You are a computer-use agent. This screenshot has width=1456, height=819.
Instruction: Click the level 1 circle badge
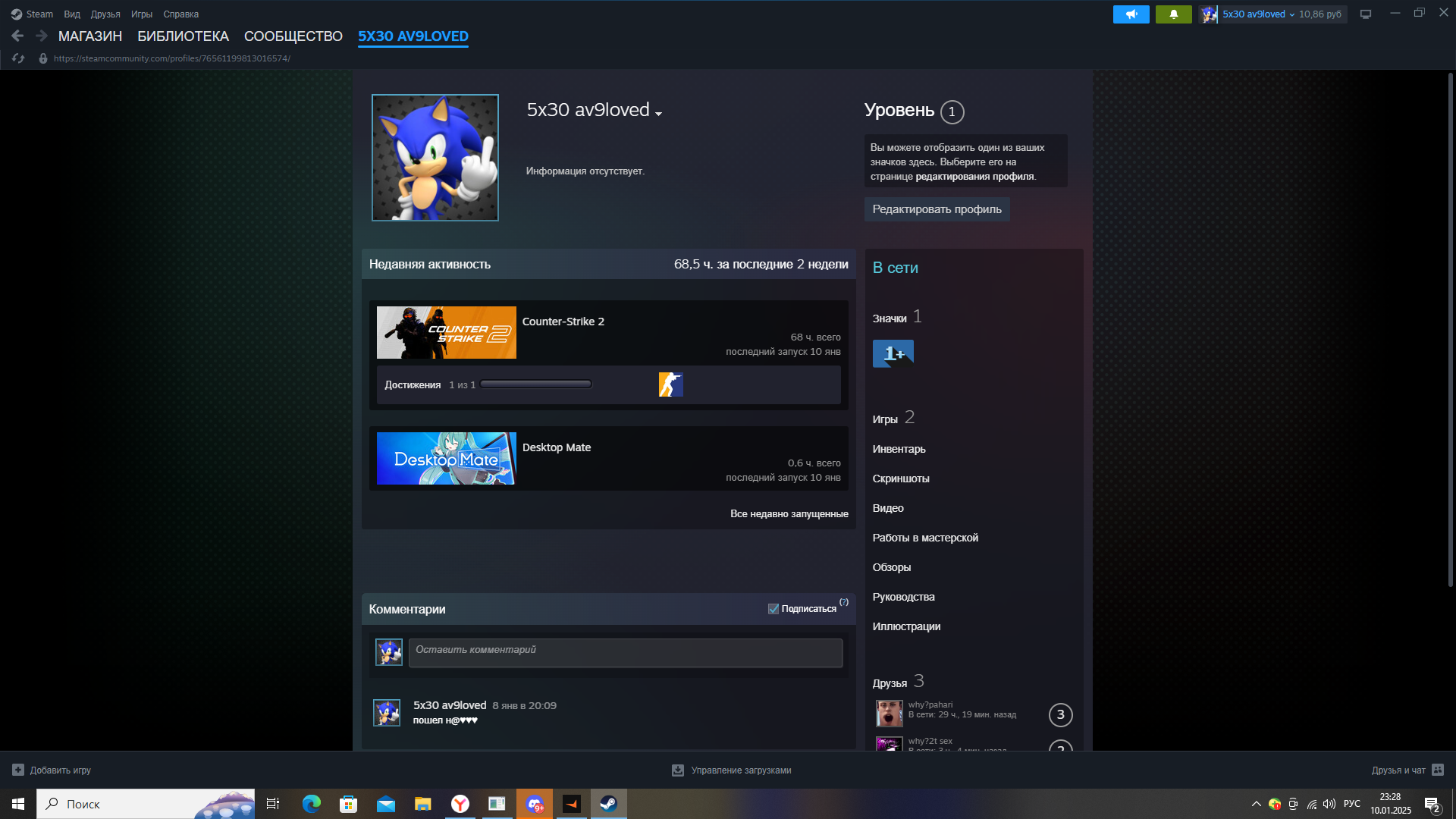(x=952, y=111)
